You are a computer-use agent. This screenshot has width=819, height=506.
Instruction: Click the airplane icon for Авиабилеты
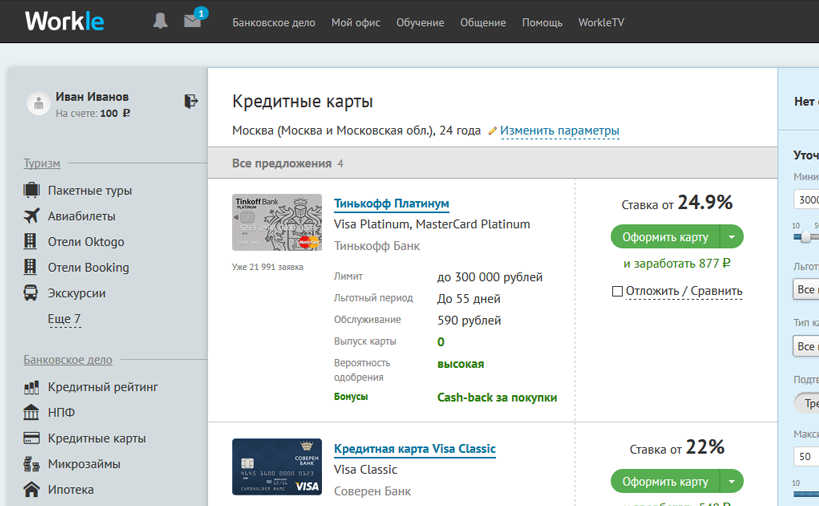[x=31, y=216]
